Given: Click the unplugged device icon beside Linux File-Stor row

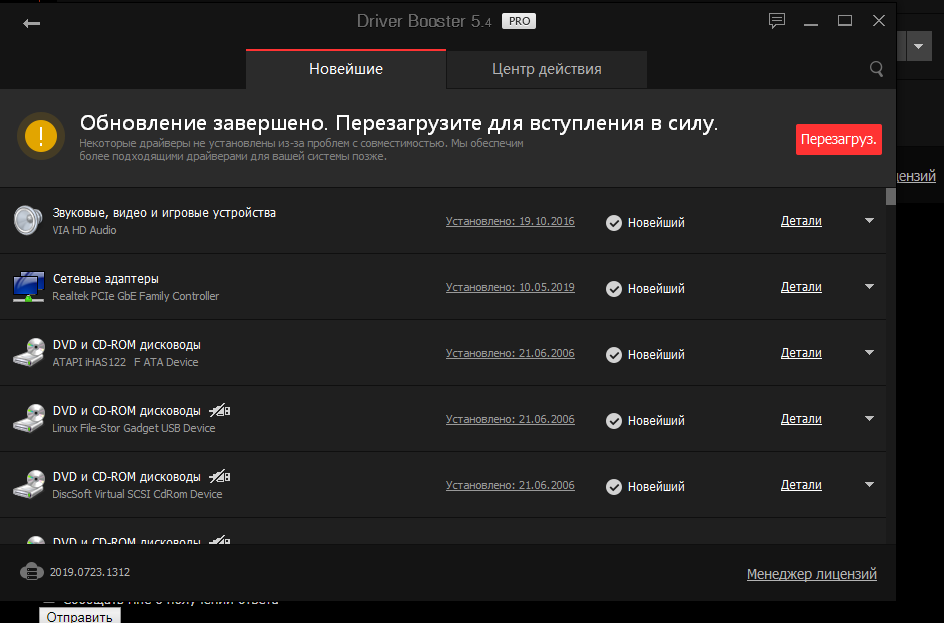Looking at the screenshot, I should [x=220, y=411].
